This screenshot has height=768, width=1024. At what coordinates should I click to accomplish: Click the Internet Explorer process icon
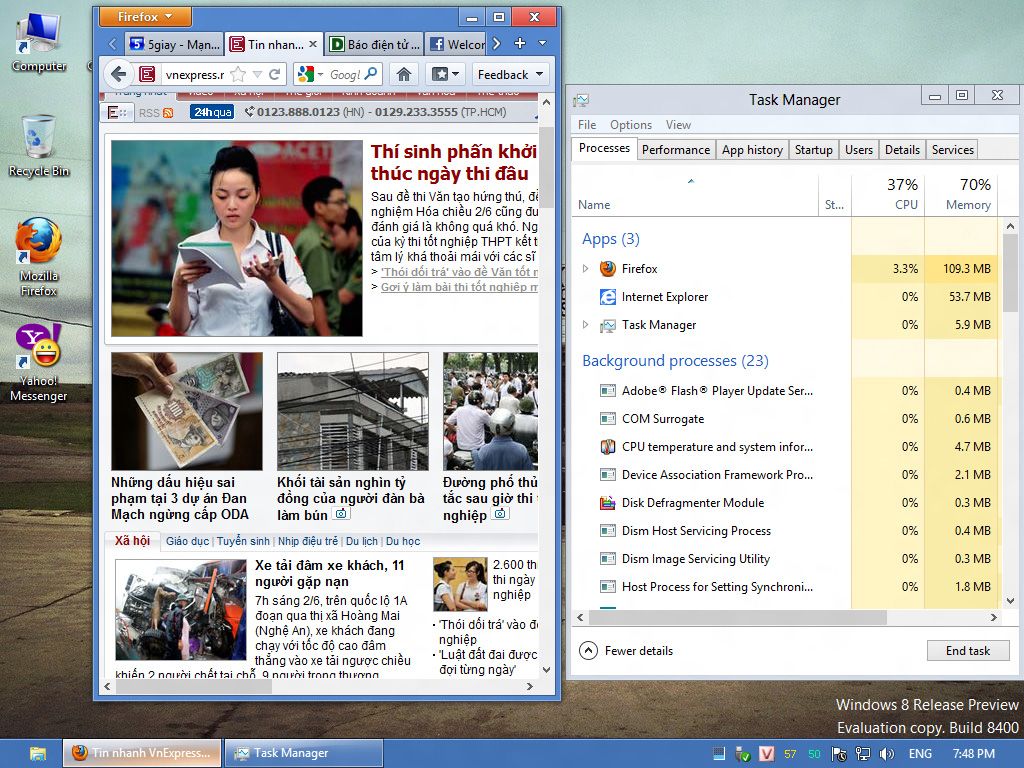click(608, 296)
